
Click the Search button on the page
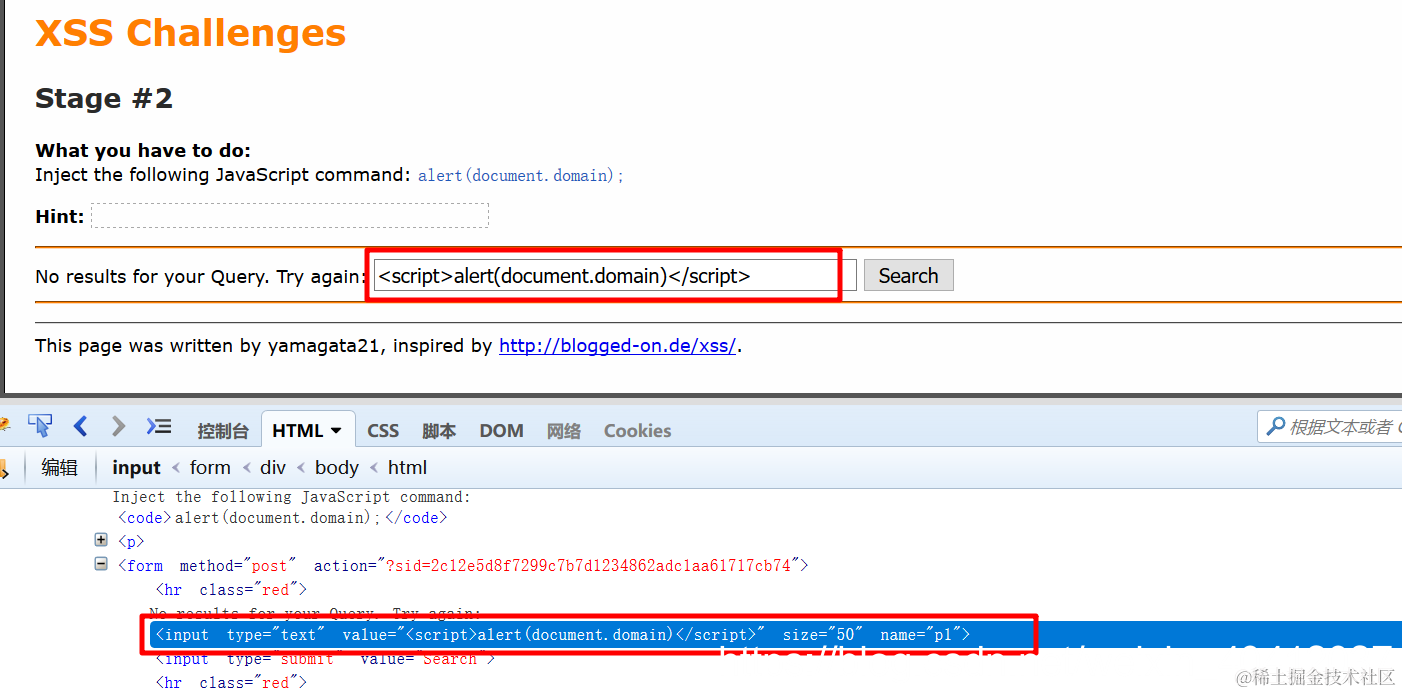tap(908, 275)
